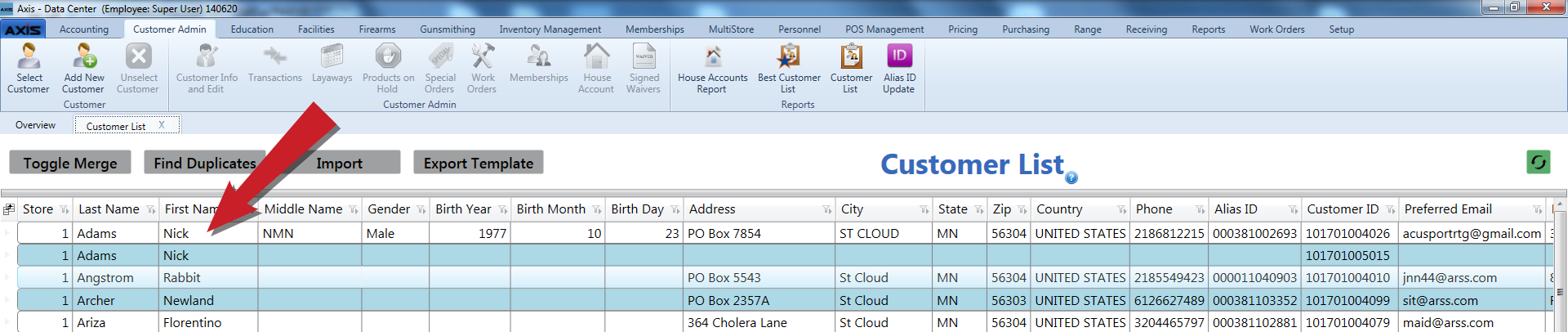Click email acusportrtg@gmail.com cell
The image size is (1568, 332).
pyautogui.click(x=1472, y=233)
